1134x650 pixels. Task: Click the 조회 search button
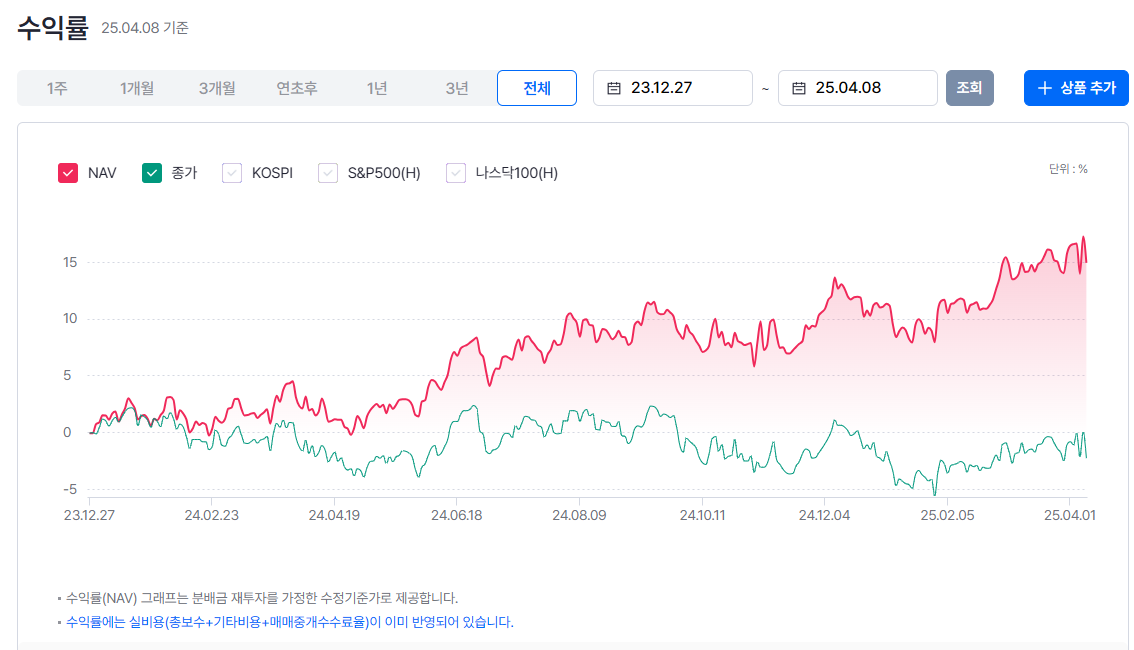(x=970, y=88)
